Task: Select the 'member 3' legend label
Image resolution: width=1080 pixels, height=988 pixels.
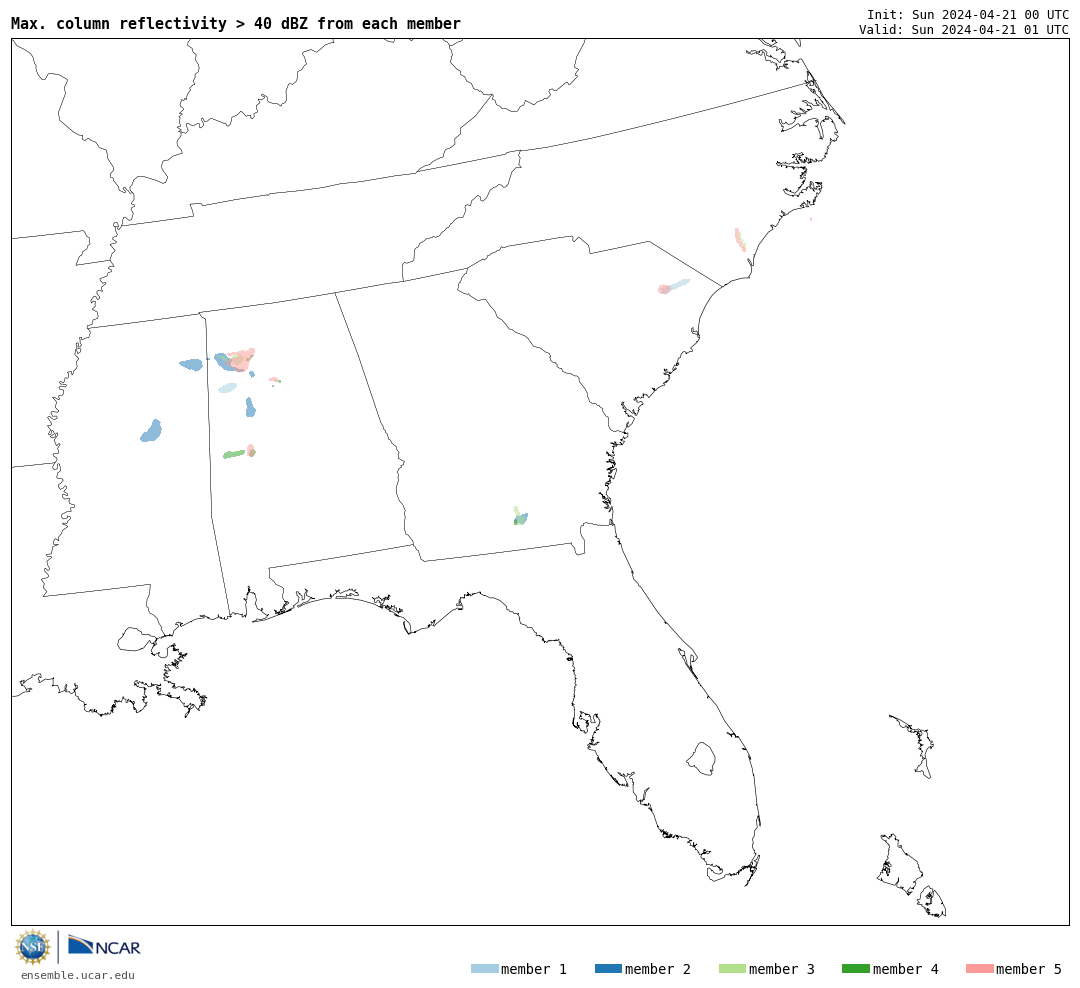Action: tap(782, 969)
